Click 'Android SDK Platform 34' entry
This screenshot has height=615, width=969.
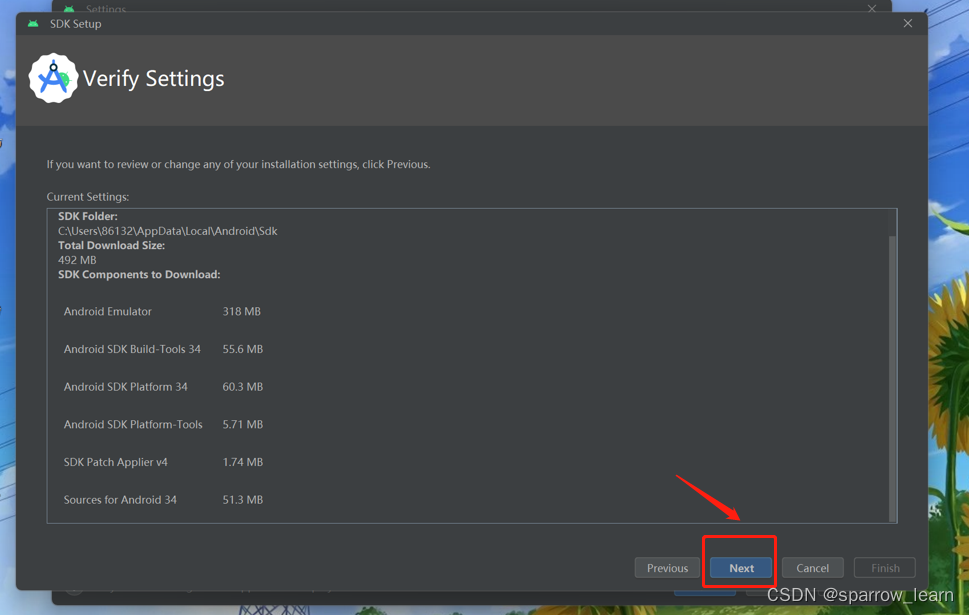pyautogui.click(x=125, y=387)
